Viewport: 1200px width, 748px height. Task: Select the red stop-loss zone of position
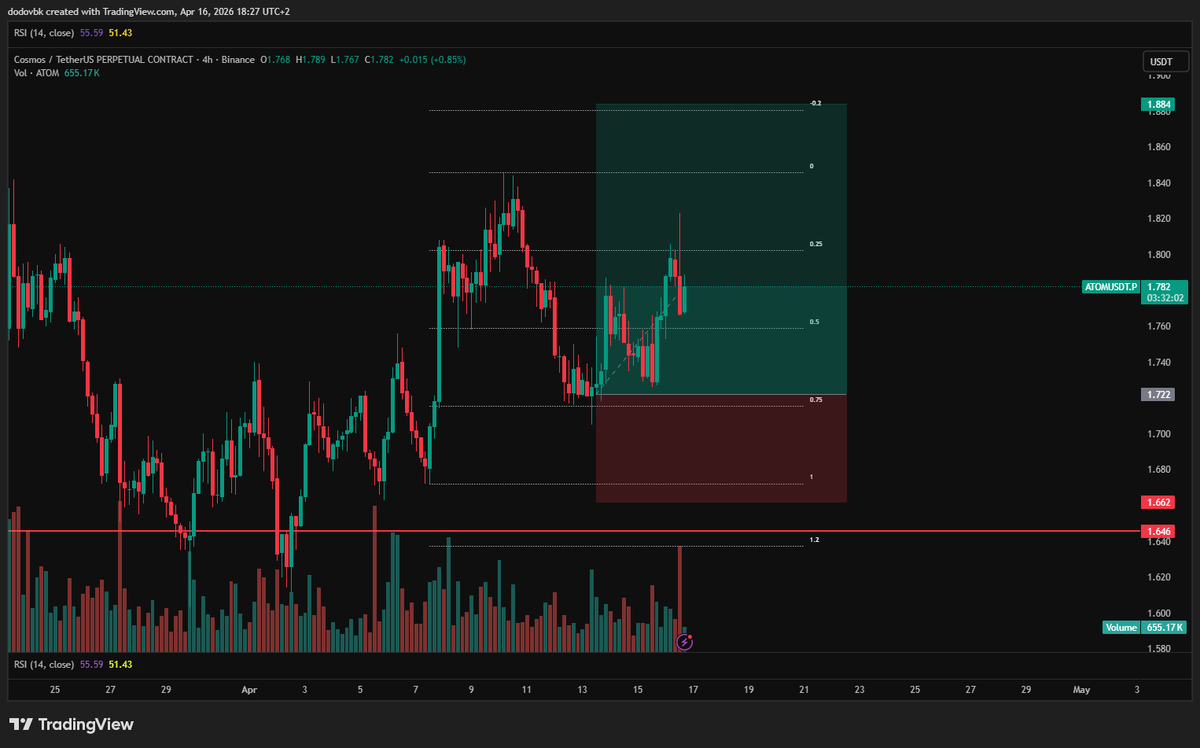tap(722, 448)
